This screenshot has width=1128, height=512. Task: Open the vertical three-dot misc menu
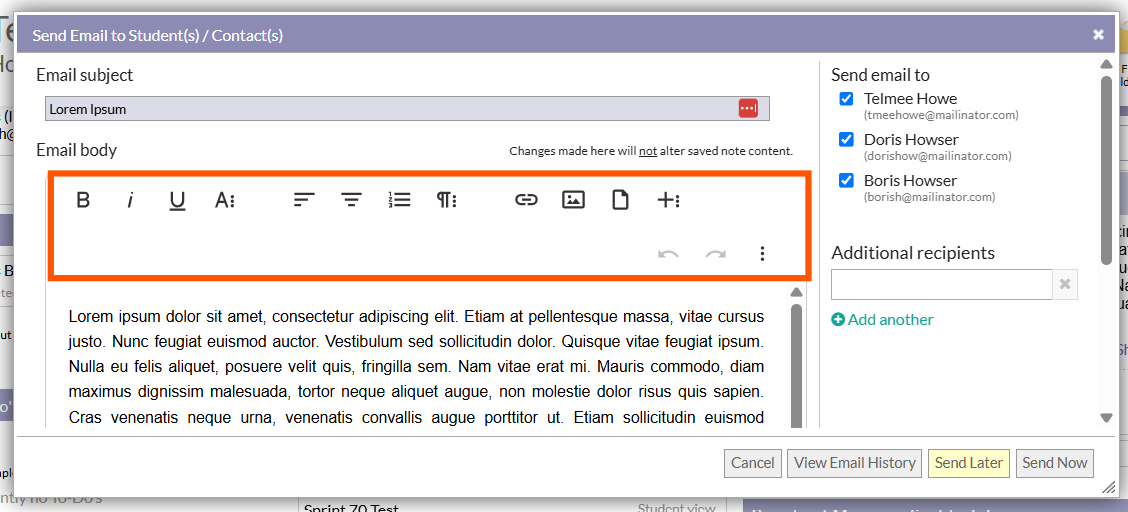[762, 254]
